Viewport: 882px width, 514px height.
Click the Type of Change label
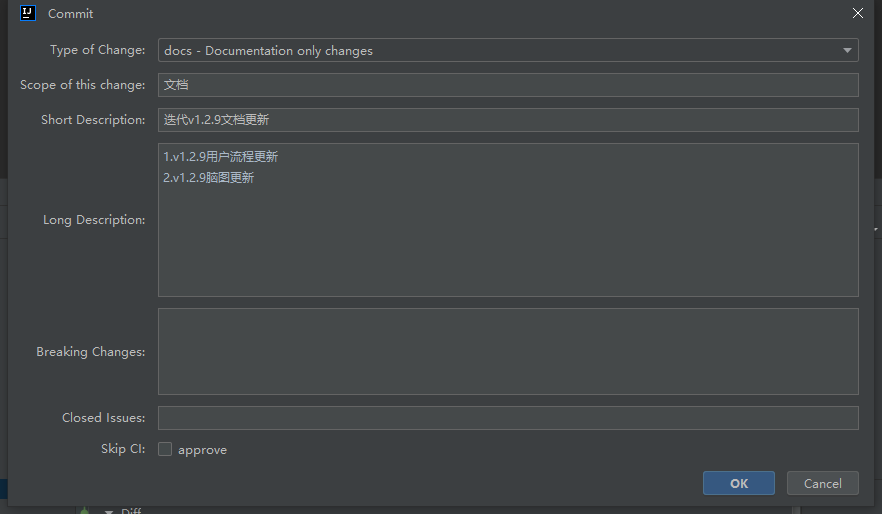[97, 50]
